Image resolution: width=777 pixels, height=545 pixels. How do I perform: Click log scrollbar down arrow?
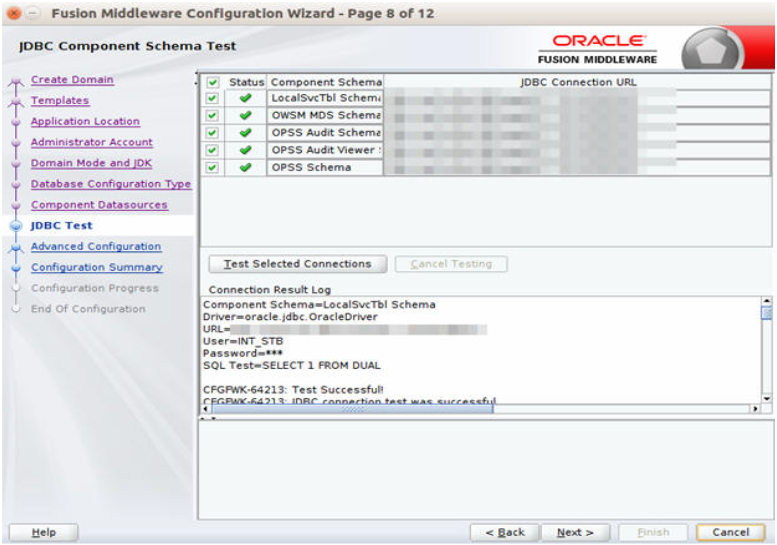tap(766, 399)
